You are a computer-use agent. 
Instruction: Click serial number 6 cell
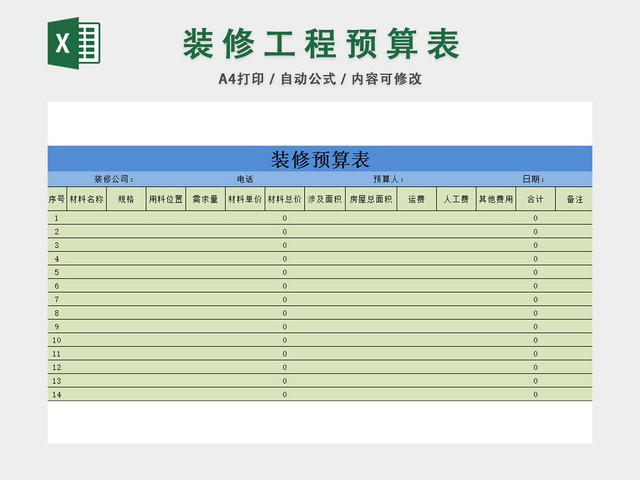point(57,286)
